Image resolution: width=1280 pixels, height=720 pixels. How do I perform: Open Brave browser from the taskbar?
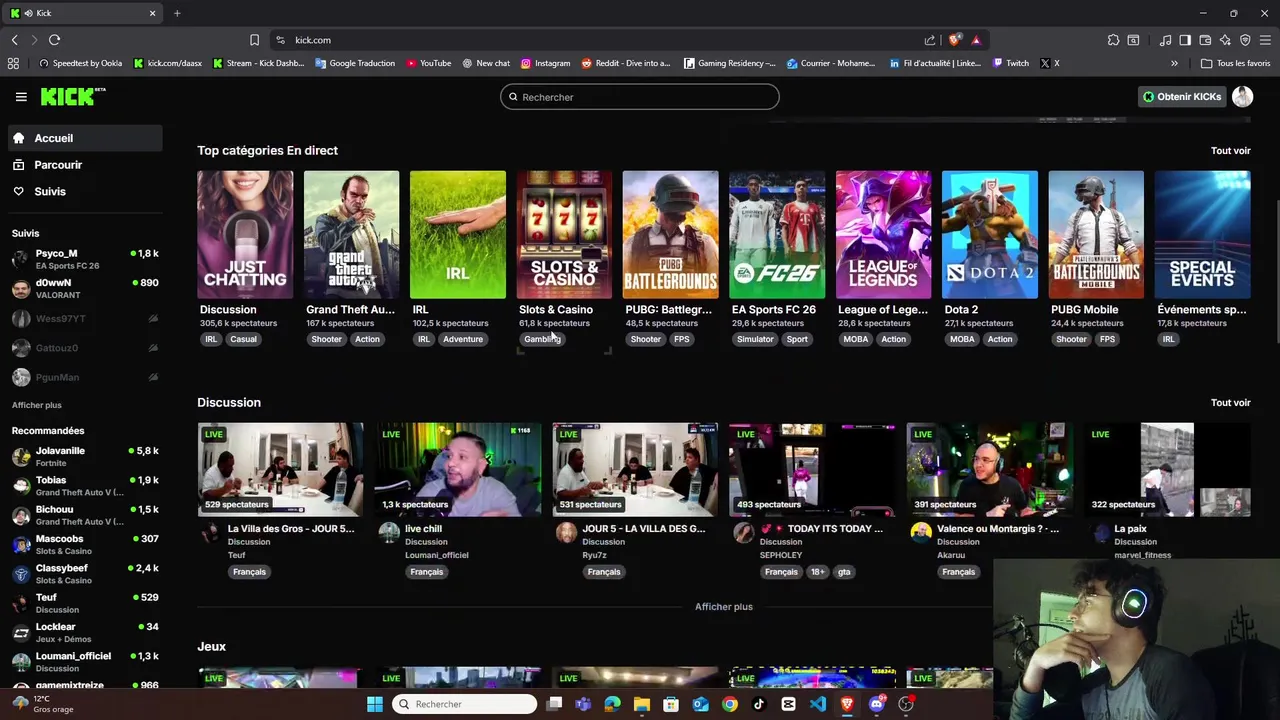pyautogui.click(x=847, y=704)
